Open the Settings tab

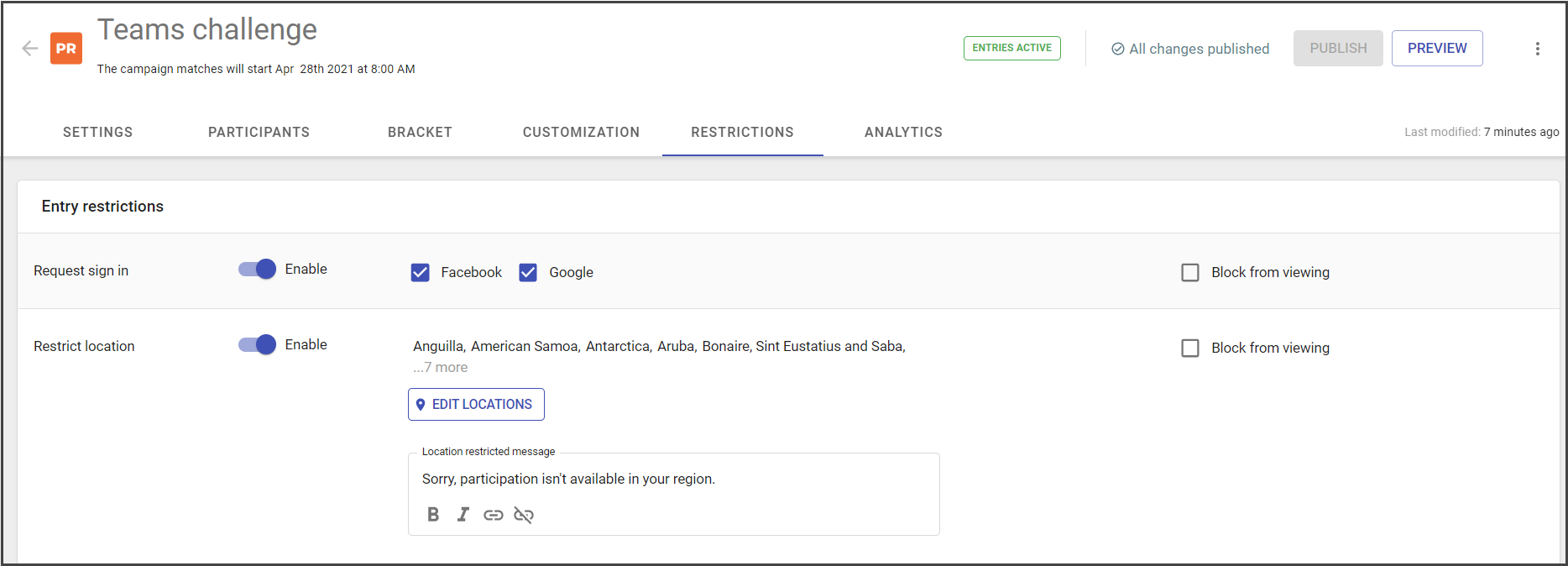(98, 132)
